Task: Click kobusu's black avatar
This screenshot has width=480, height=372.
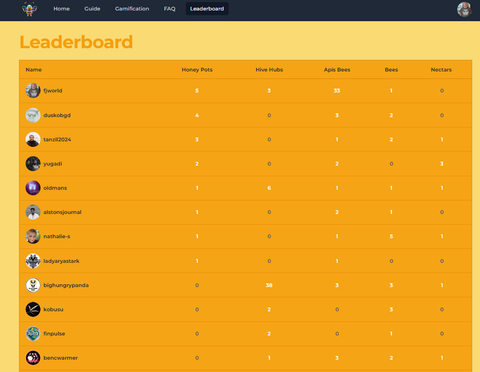Action: tap(33, 309)
